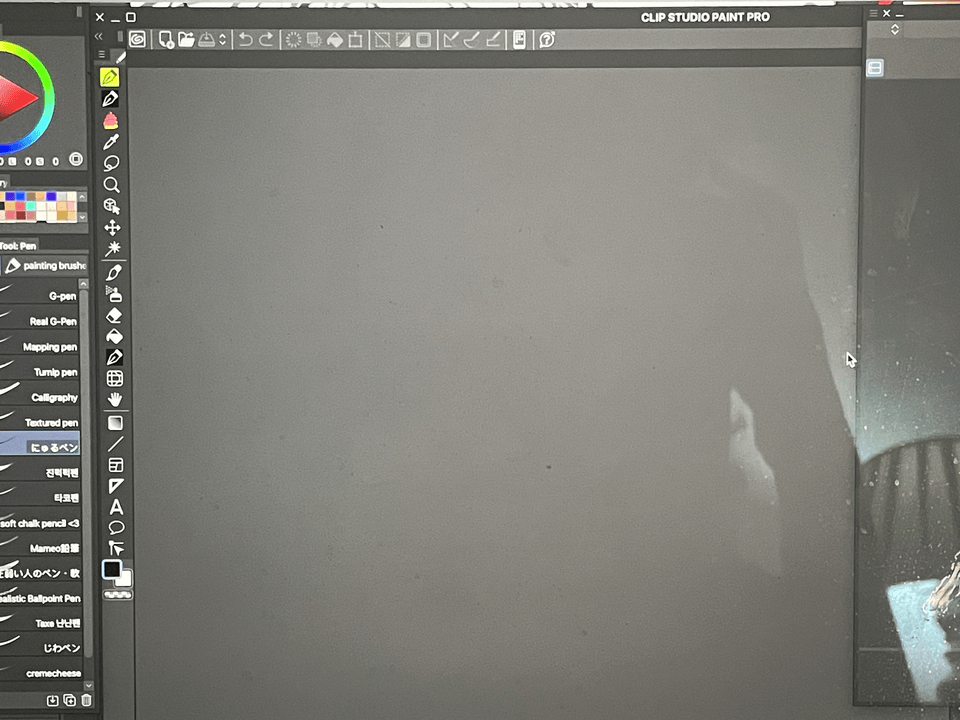Toggle snap to ruler in the command bar
This screenshot has width=960, height=720.
point(451,40)
